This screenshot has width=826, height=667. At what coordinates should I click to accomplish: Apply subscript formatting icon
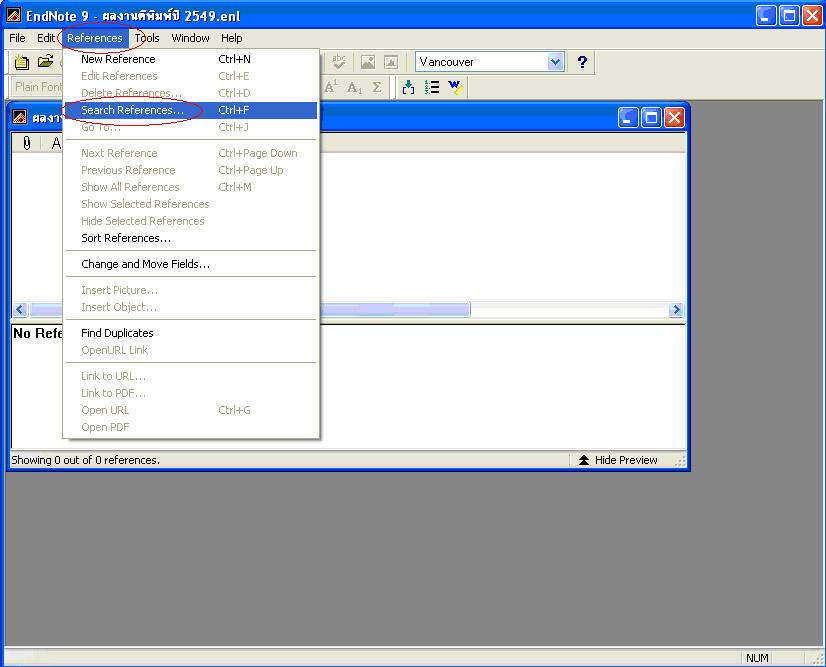pos(355,87)
